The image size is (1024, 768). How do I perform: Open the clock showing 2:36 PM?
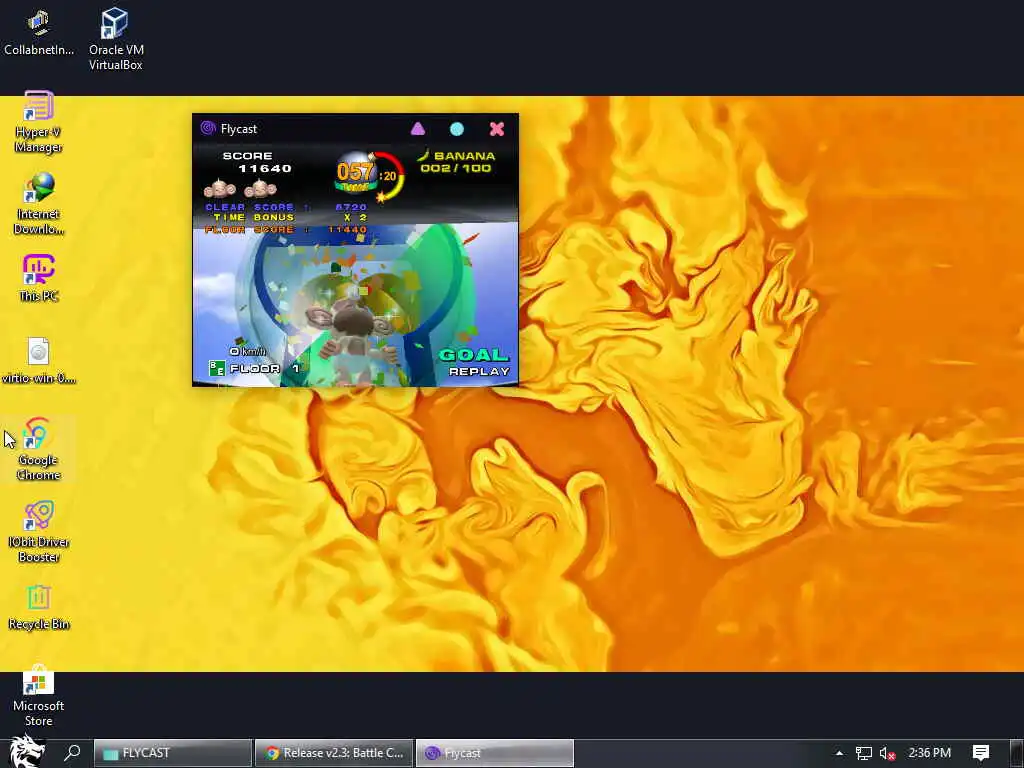coord(929,753)
